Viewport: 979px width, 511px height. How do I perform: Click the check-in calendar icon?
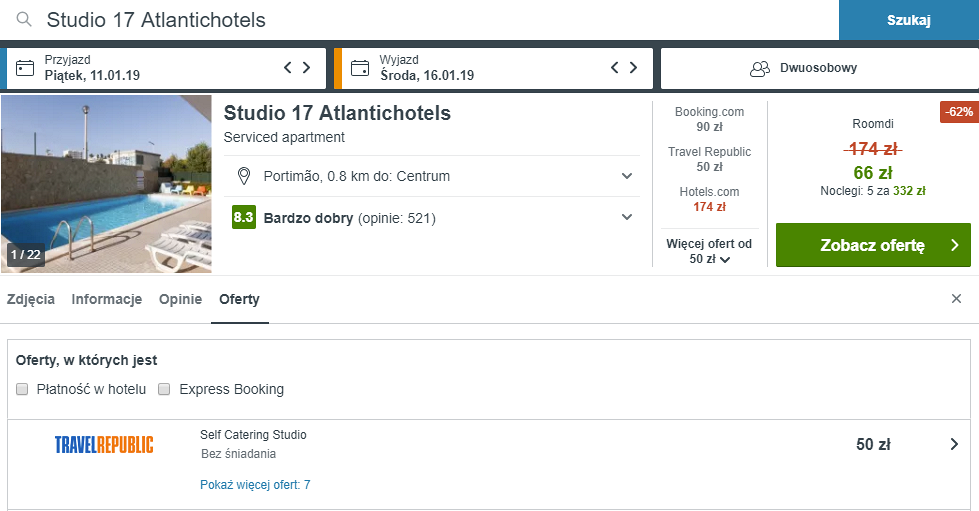pyautogui.click(x=25, y=67)
